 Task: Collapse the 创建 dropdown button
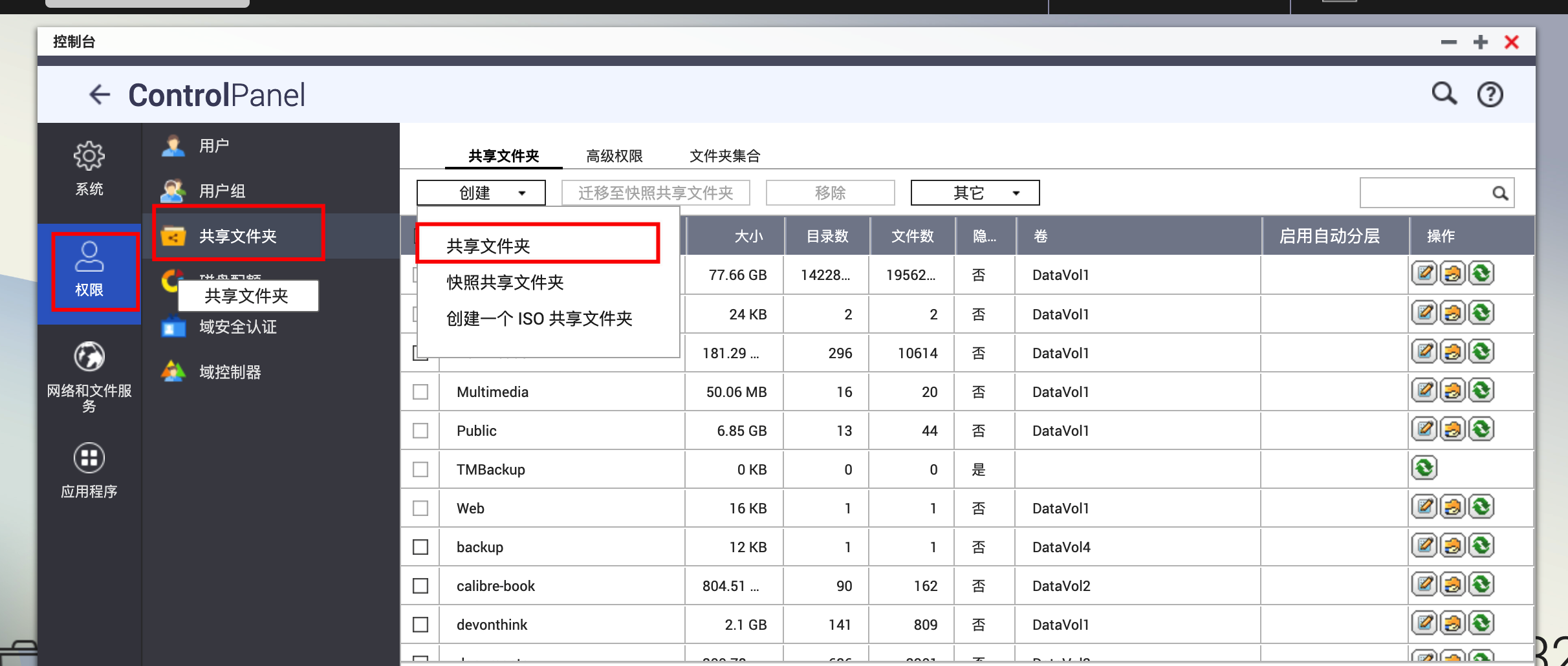[x=481, y=193]
